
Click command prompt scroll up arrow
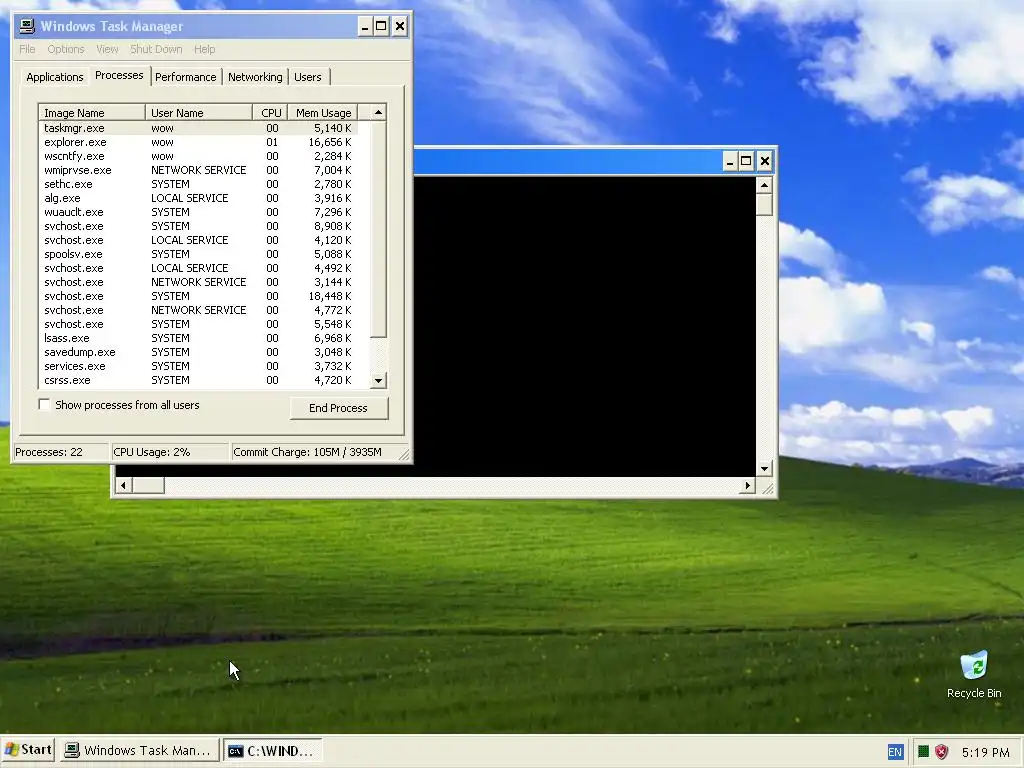pos(764,185)
